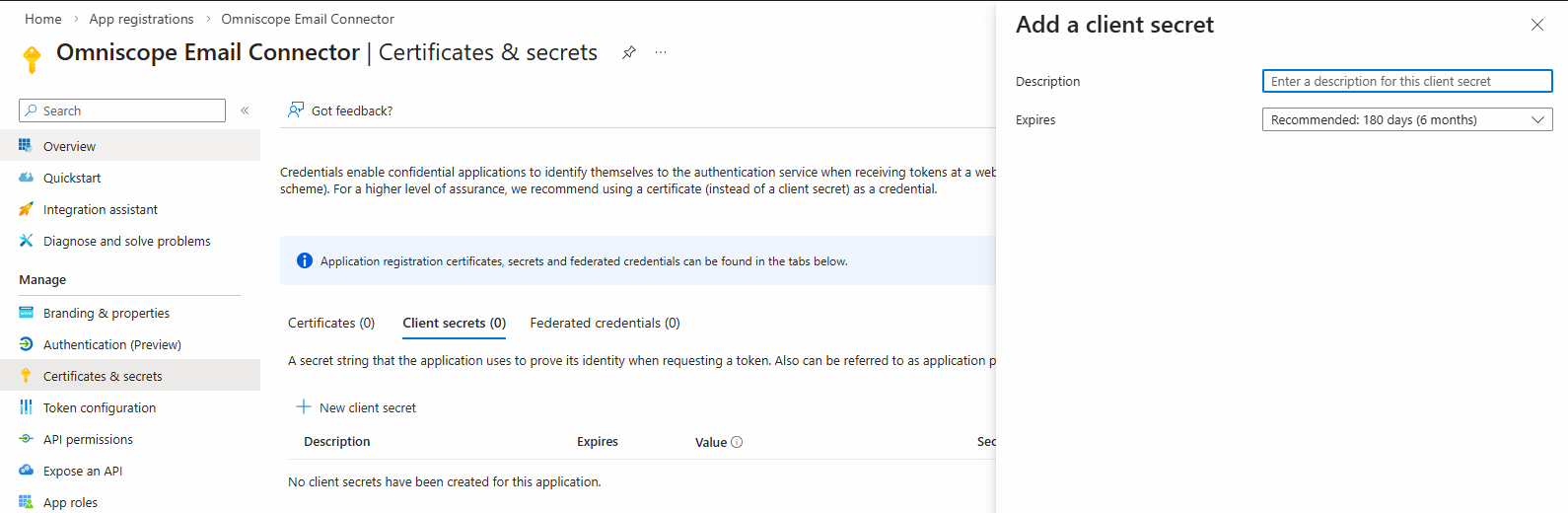
Task: Go to Integration assistant
Action: 130,209
